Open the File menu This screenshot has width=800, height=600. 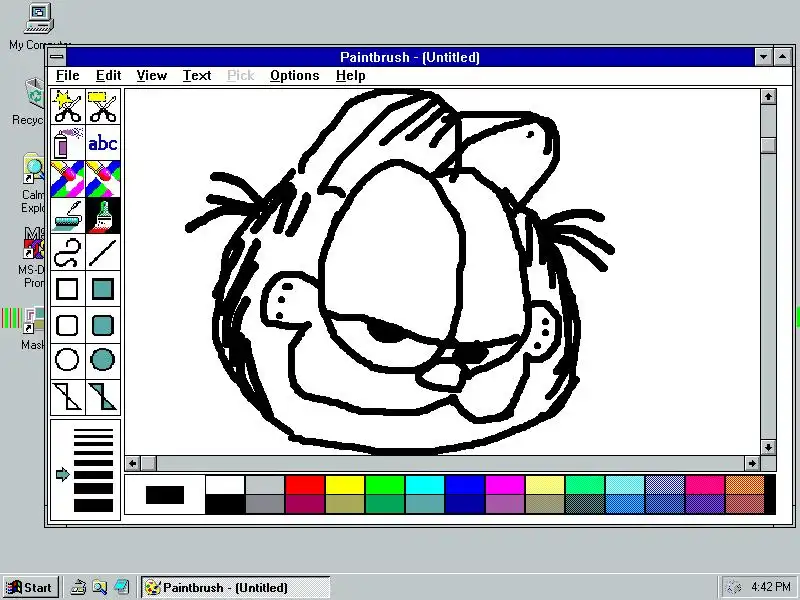(67, 76)
